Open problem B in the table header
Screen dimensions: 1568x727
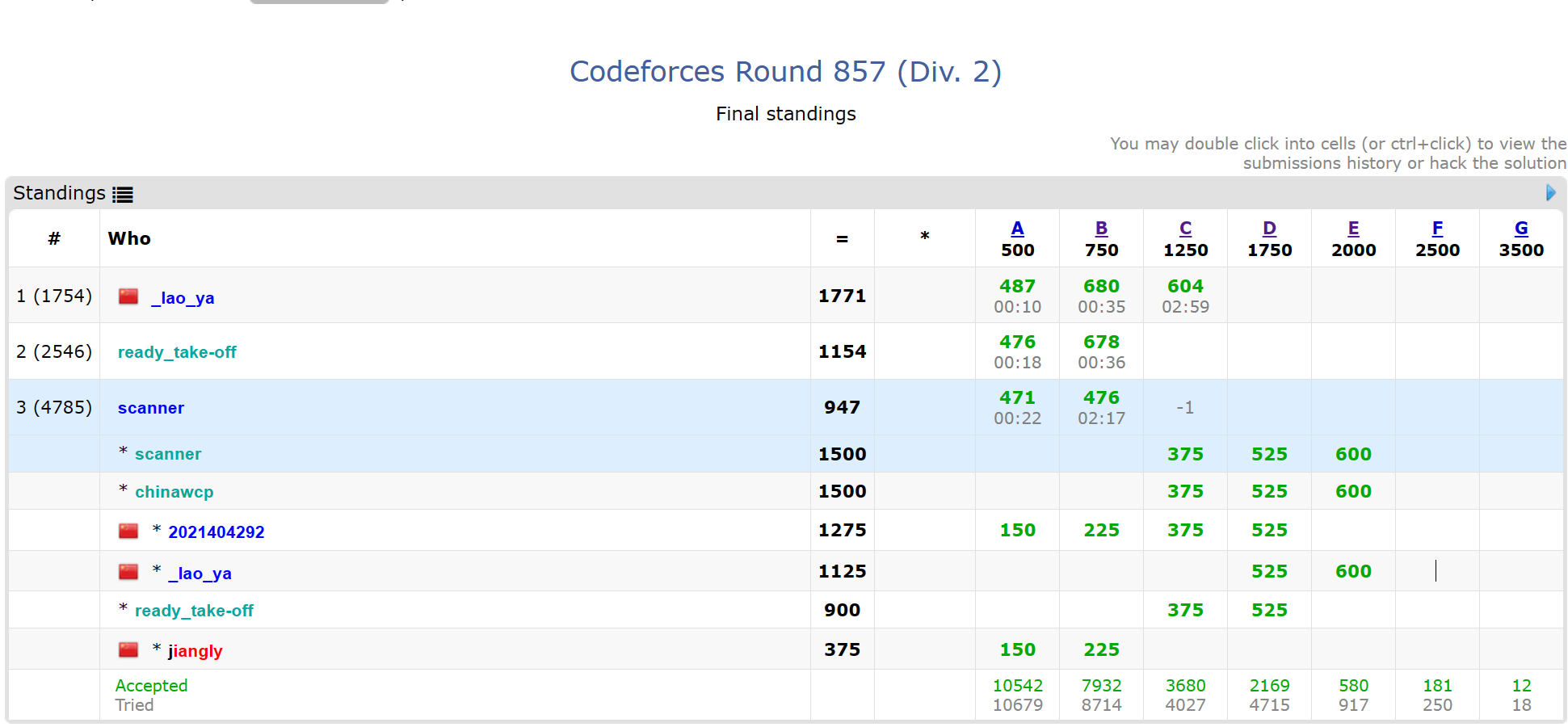coord(1101,229)
